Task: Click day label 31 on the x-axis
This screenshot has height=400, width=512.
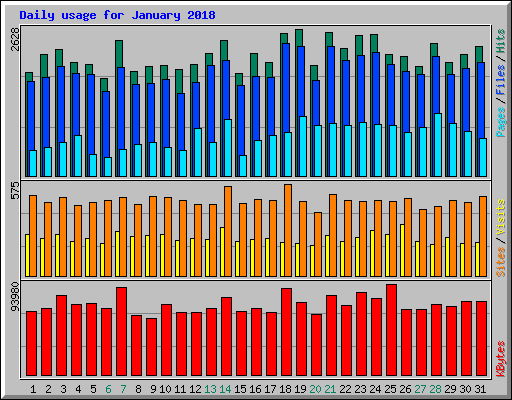Action: pyautogui.click(x=480, y=389)
